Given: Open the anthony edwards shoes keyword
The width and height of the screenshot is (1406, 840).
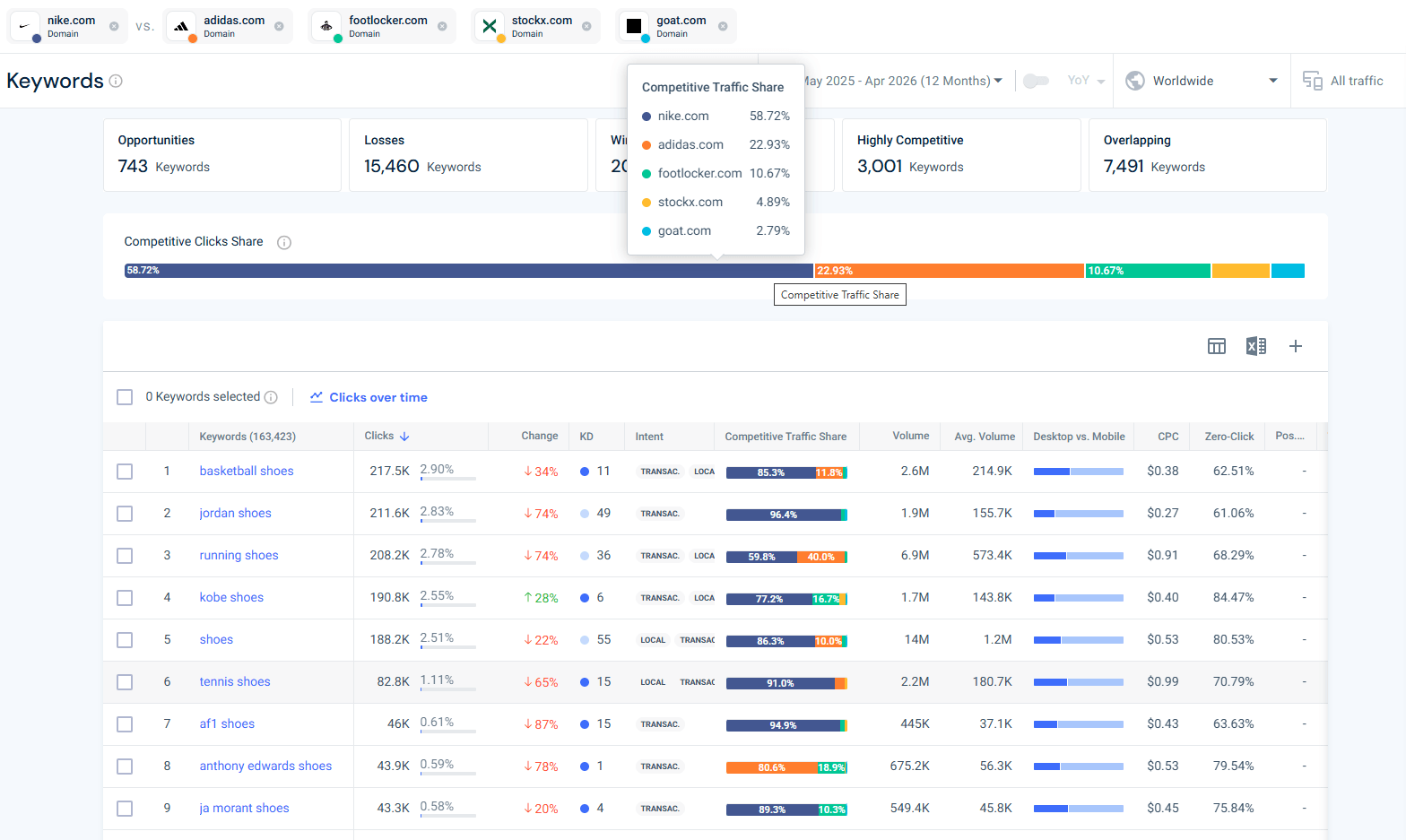Looking at the screenshot, I should (x=265, y=766).
